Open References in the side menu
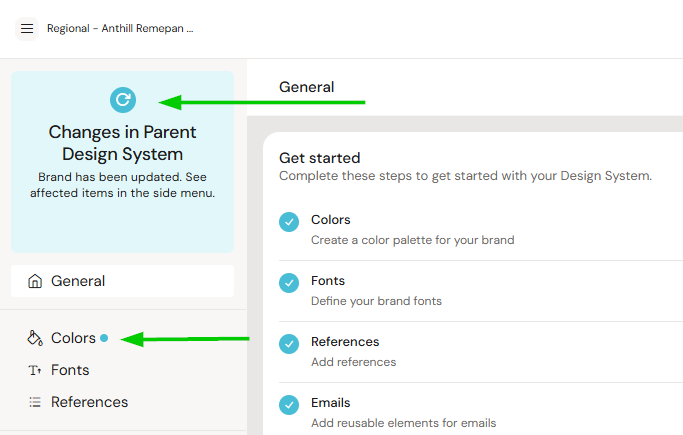The height and width of the screenshot is (435, 683). click(x=89, y=402)
